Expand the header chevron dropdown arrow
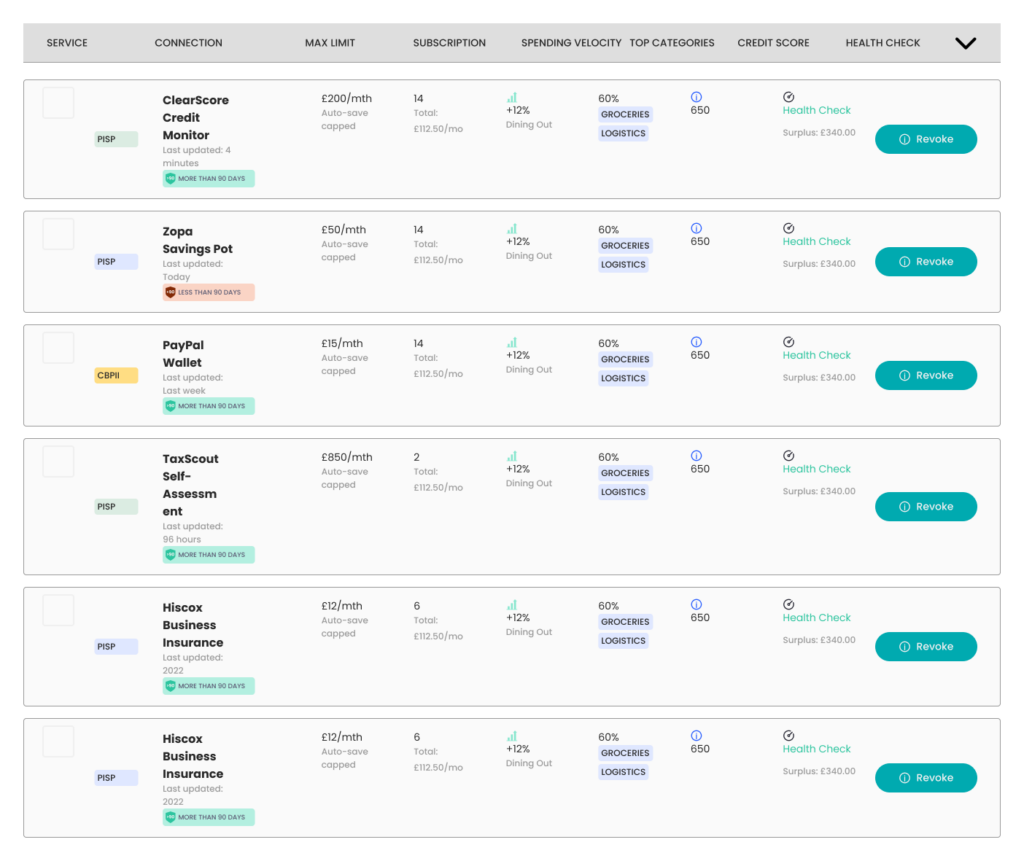 (x=965, y=43)
